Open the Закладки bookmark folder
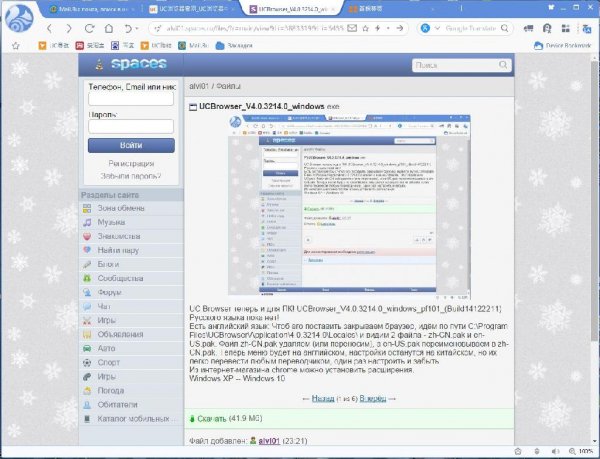Screen dimensions: 600x459 coord(234,46)
